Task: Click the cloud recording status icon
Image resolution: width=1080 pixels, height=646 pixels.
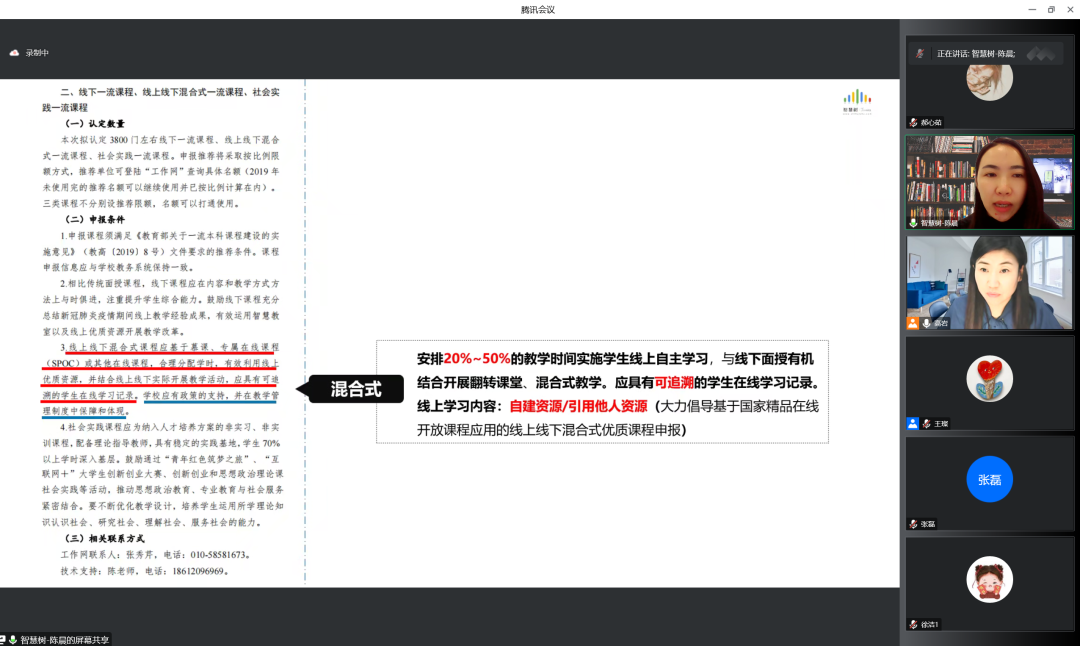Action: (x=15, y=53)
